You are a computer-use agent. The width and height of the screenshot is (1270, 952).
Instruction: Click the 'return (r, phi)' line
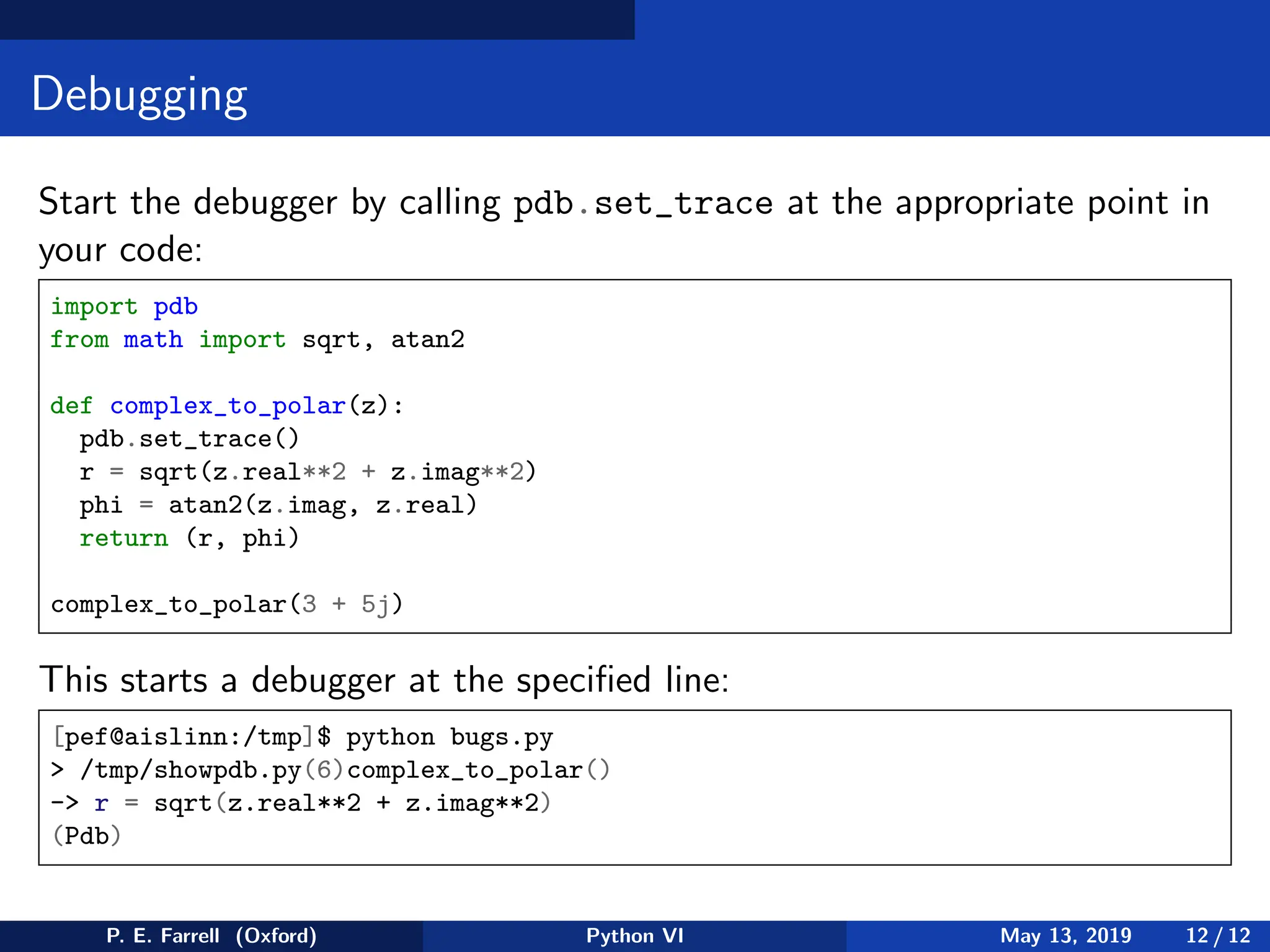pos(190,538)
